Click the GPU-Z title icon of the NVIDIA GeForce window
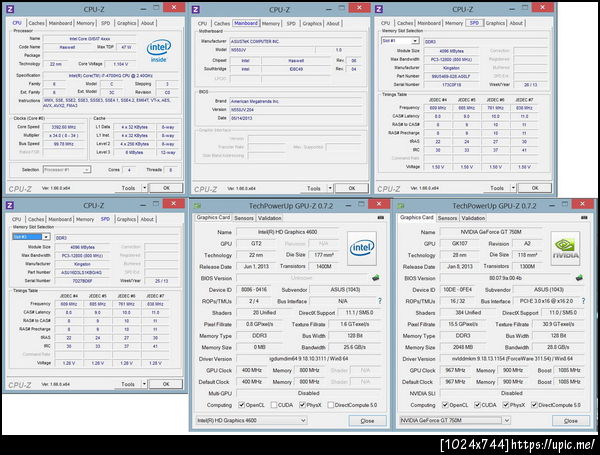The image size is (600, 455). click(401, 206)
